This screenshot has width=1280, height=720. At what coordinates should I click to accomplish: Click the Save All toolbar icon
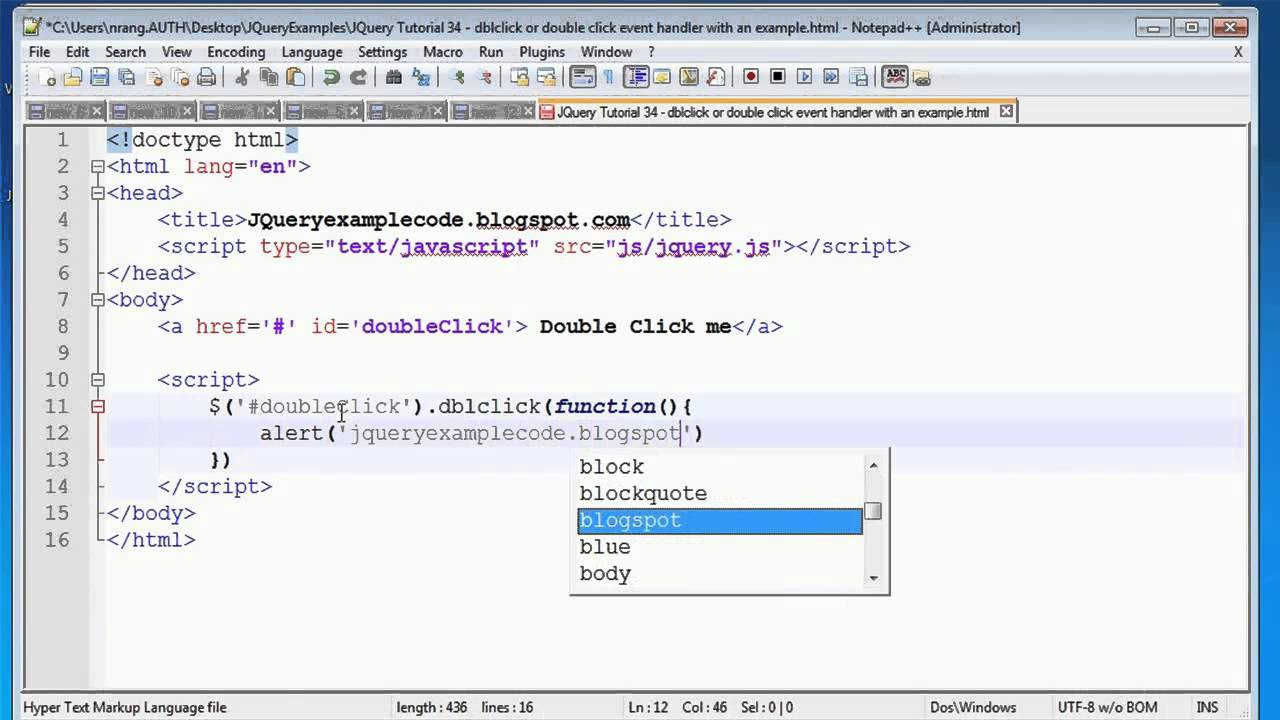coord(126,77)
